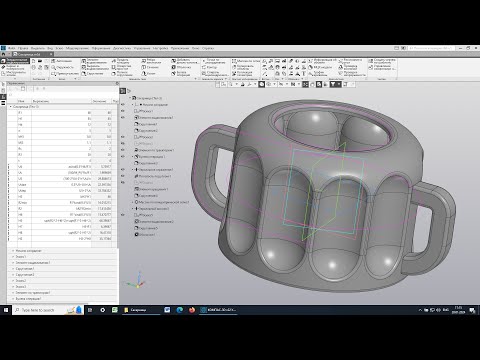Select Оболочка:1 in the model tree
Screen dimensions: 480x360
tap(145, 235)
